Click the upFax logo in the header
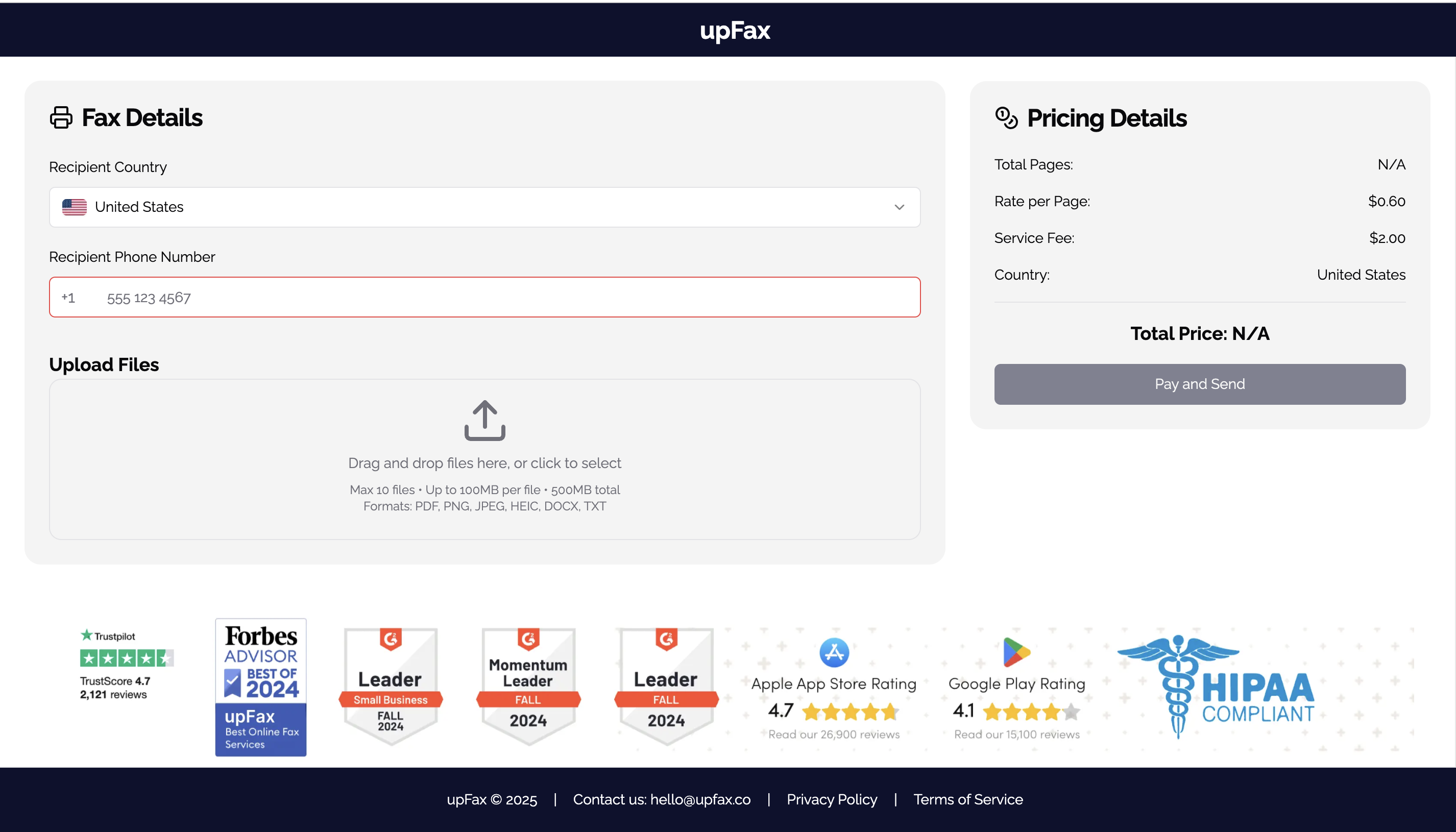 coord(735,30)
